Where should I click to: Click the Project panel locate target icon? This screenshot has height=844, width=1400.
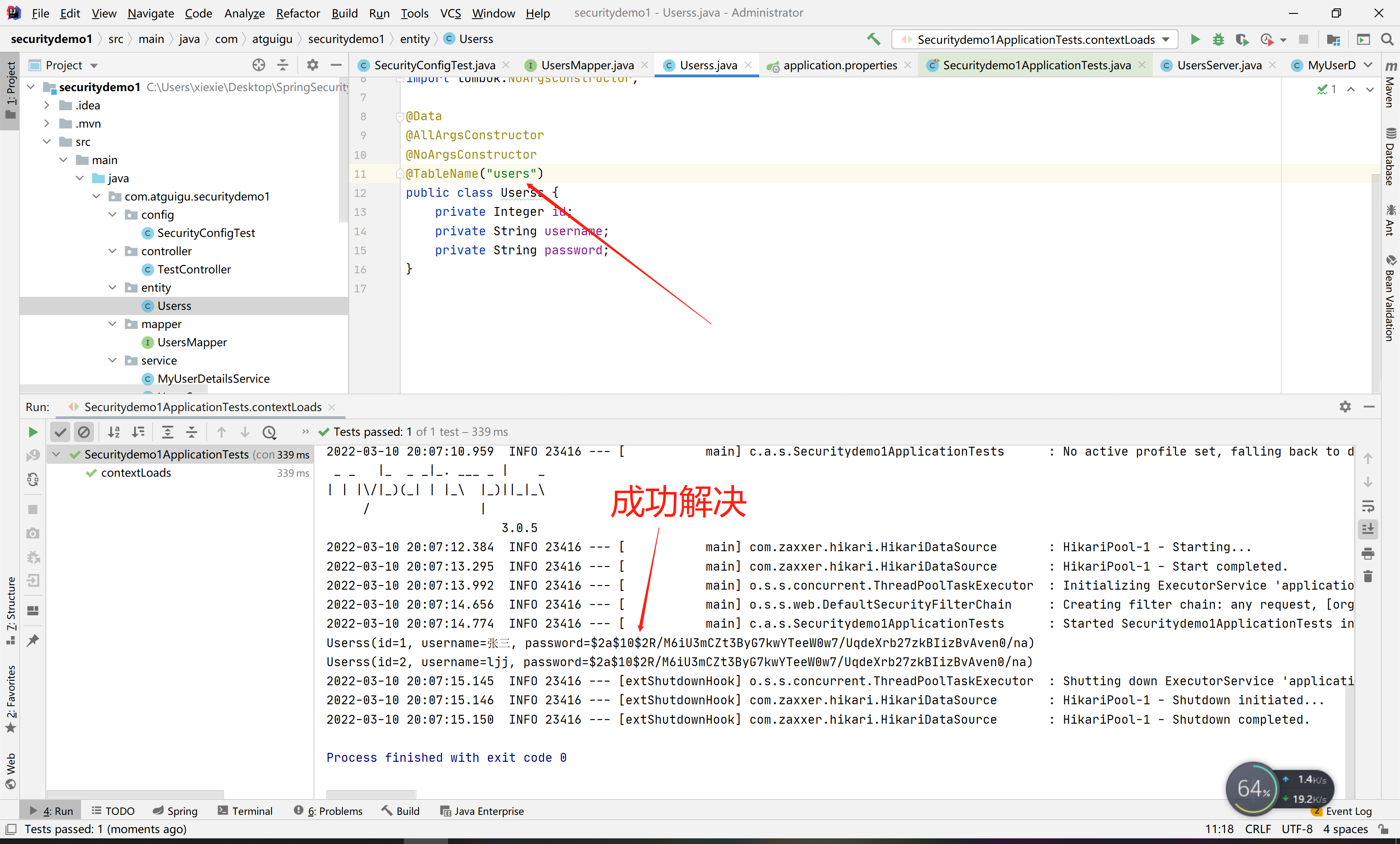click(258, 65)
